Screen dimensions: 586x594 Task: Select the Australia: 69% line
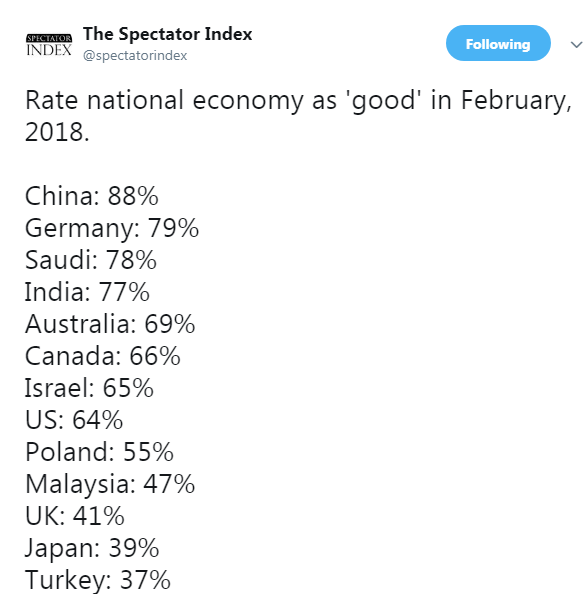click(110, 324)
